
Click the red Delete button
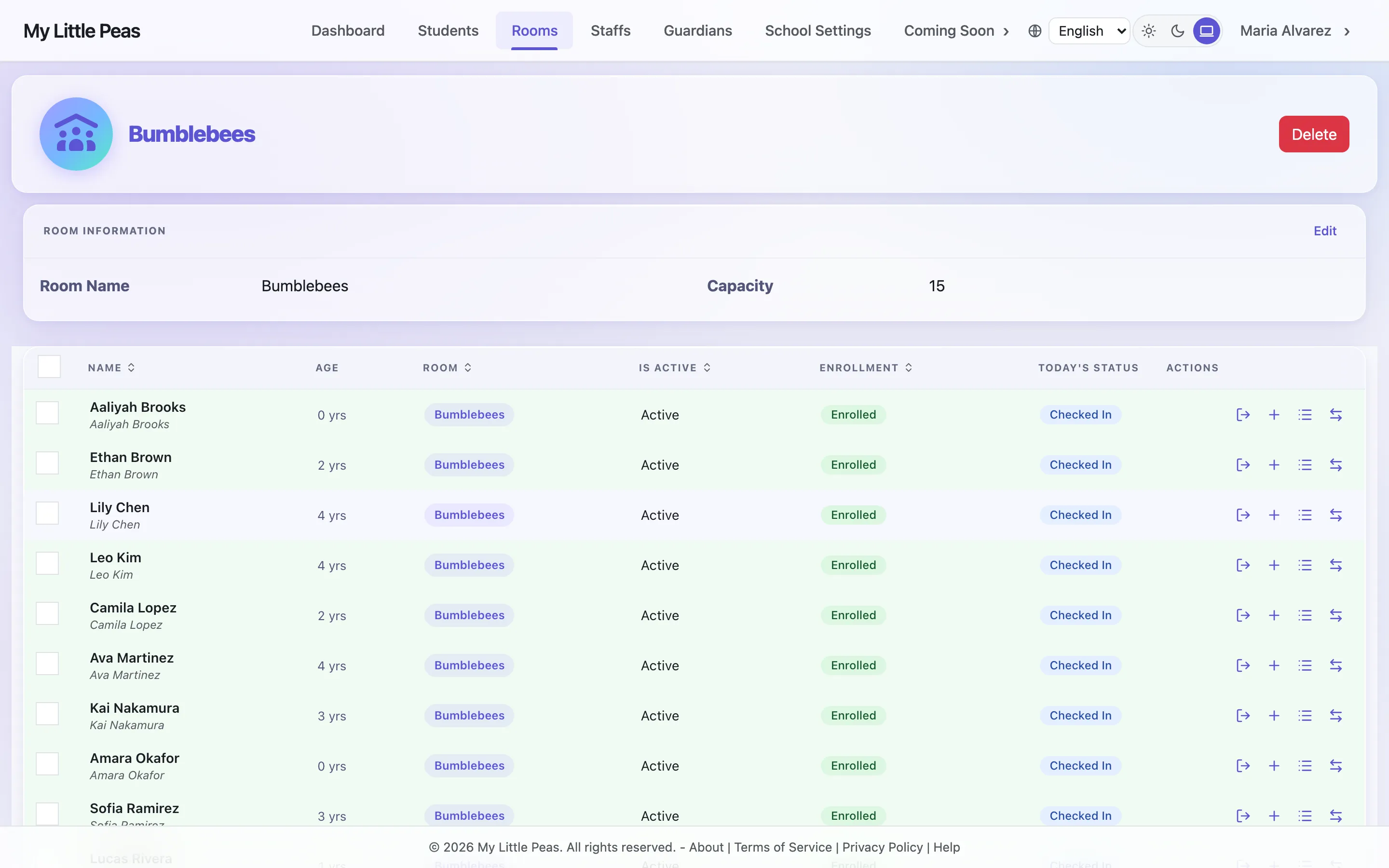click(x=1313, y=135)
